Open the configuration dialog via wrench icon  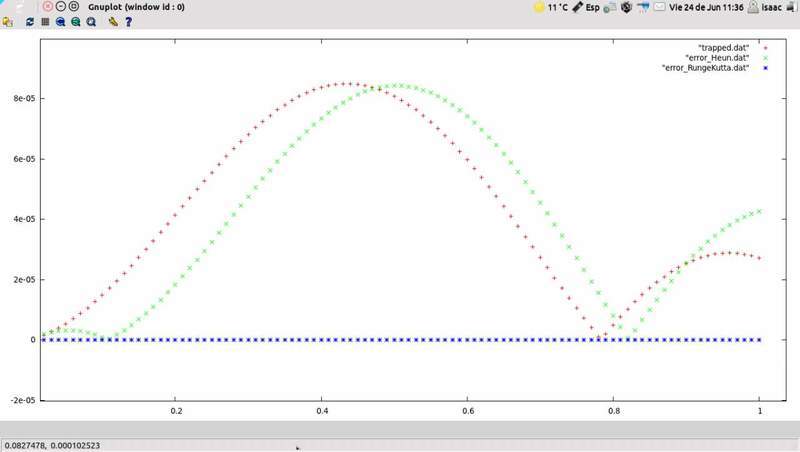click(113, 21)
